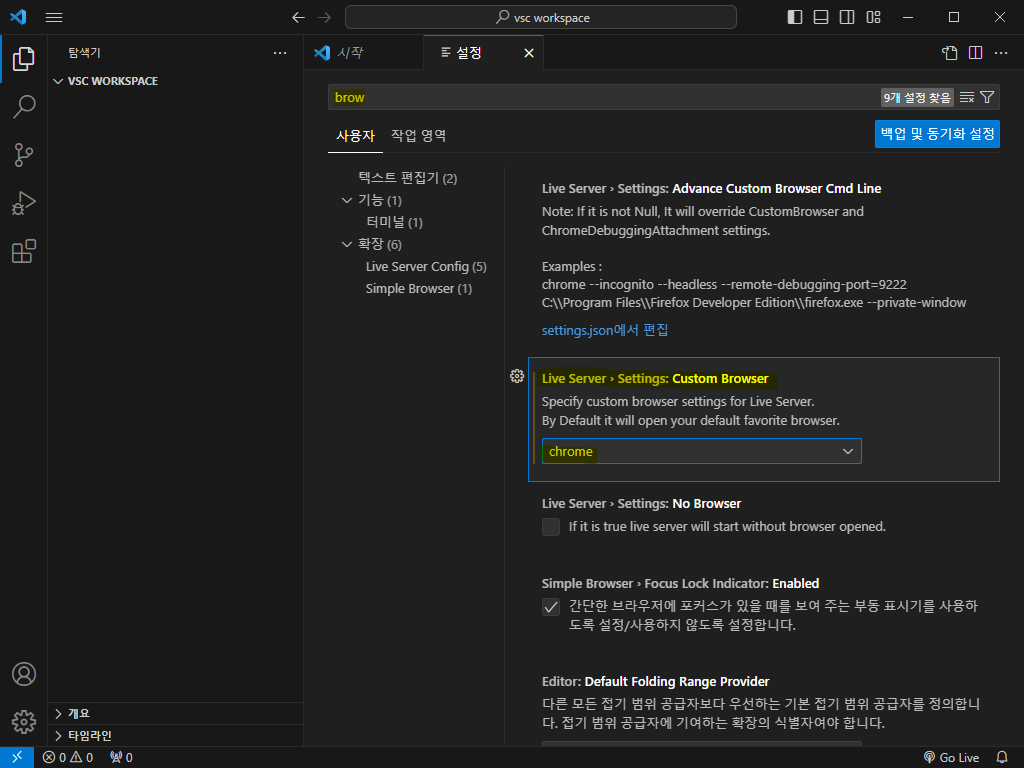This screenshot has height=768, width=1024.
Task: Switch to 작업 영역 settings tab
Action: click(418, 136)
